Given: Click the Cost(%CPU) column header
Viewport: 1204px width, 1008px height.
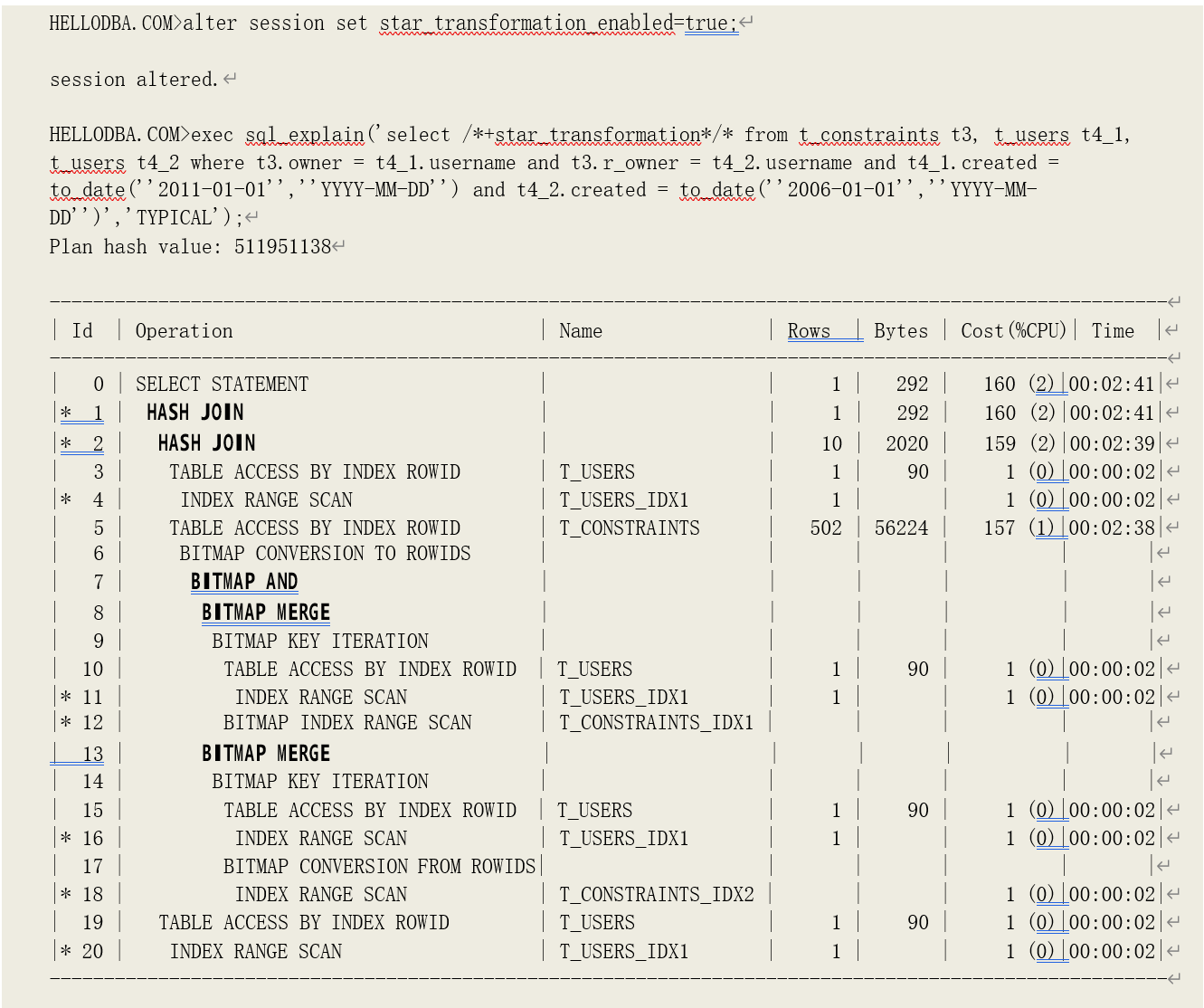Looking at the screenshot, I should 1013,331.
